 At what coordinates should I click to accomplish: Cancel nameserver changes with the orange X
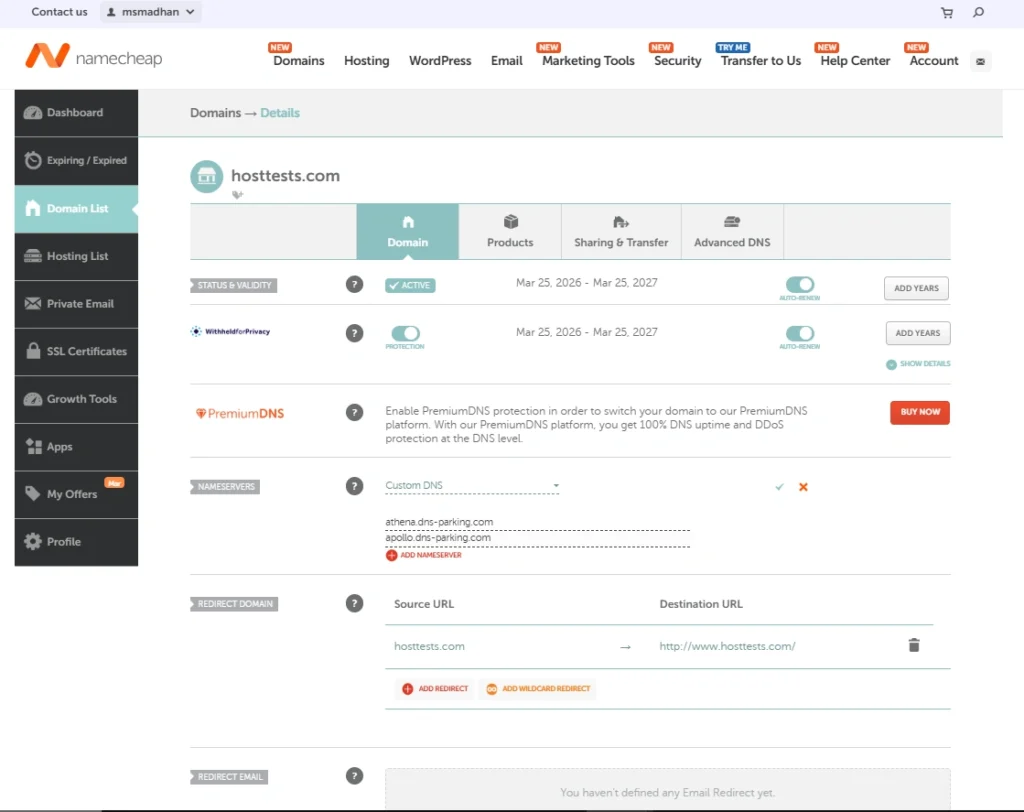(803, 487)
